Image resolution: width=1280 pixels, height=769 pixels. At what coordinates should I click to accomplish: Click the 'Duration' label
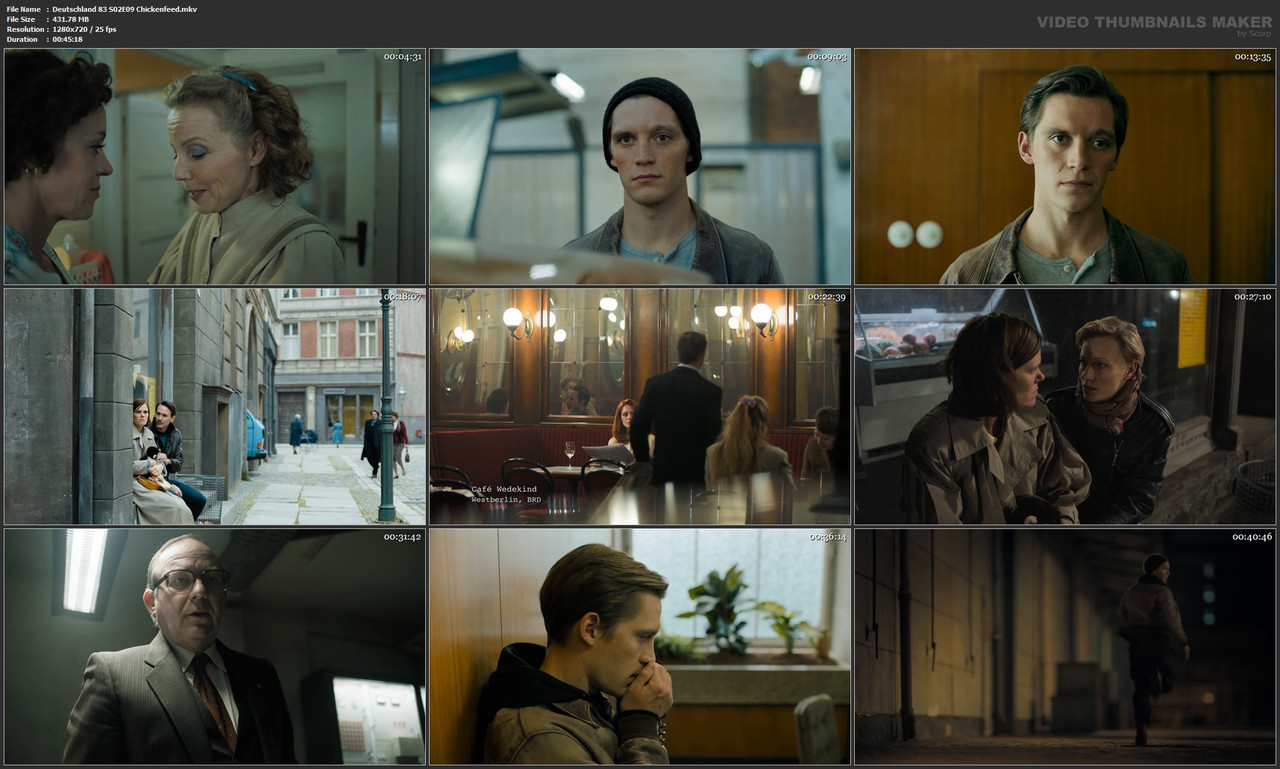point(22,39)
